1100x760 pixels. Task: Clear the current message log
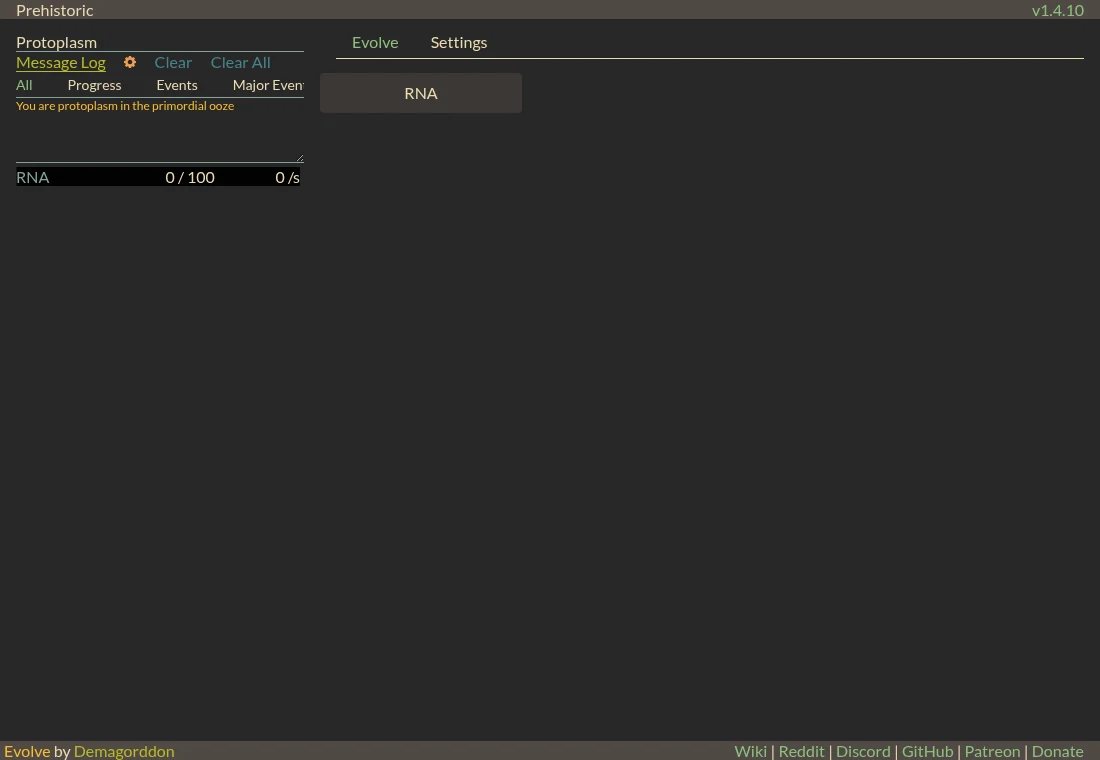pos(173,62)
